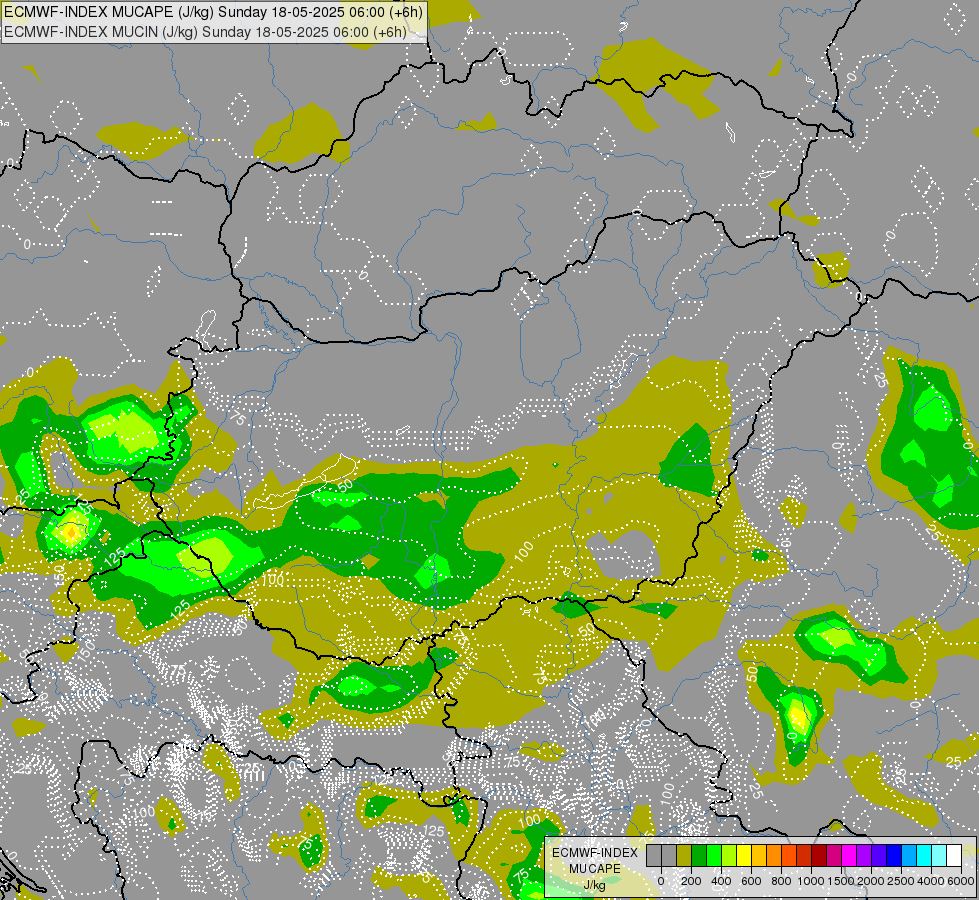Click the cyan legend swatch

(x=924, y=856)
